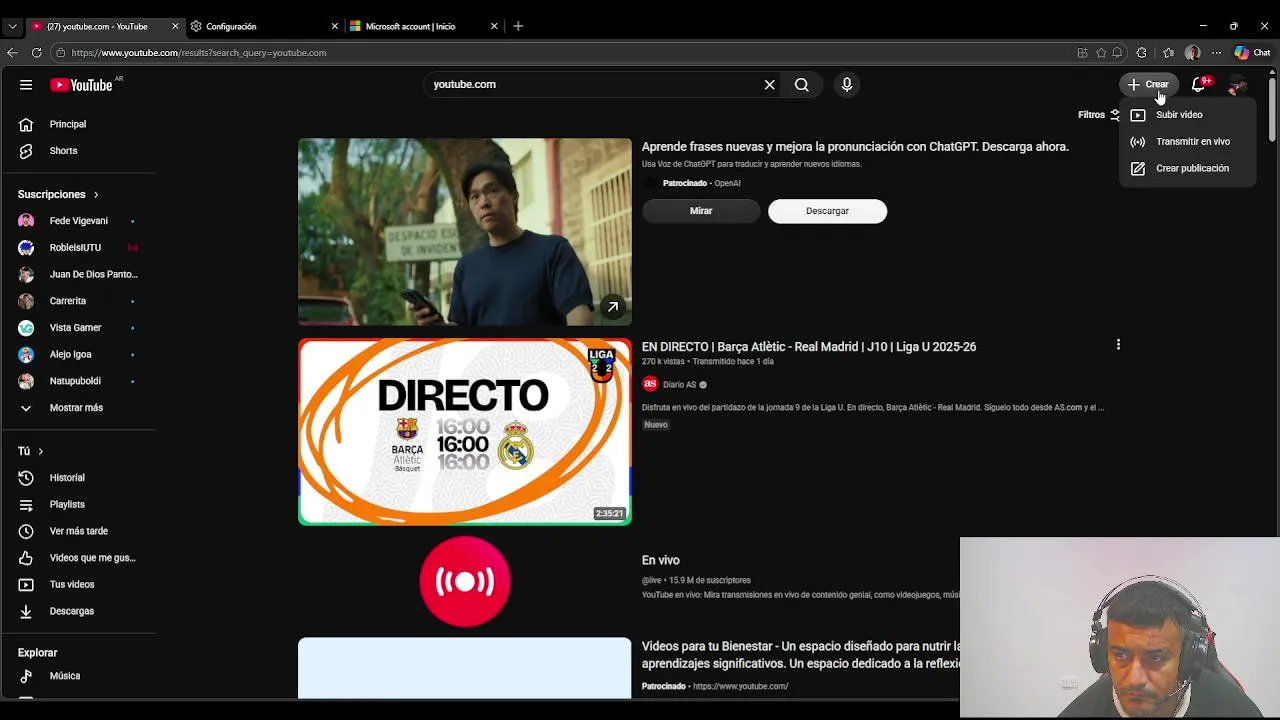Select Transmitir en vivo option
The height and width of the screenshot is (720, 1280).
[x=1188, y=142]
